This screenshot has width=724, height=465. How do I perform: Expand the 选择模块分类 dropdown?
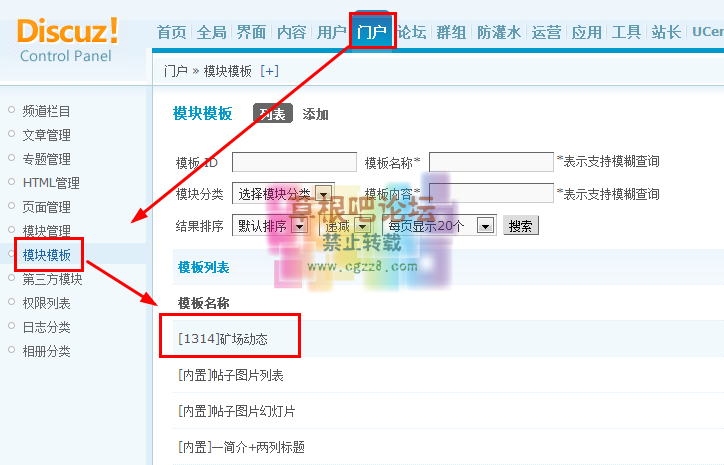pos(283,193)
